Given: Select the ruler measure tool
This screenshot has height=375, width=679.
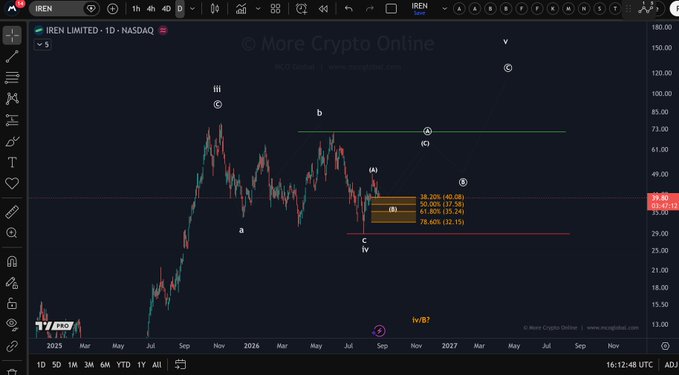Looking at the screenshot, I should tap(12, 212).
